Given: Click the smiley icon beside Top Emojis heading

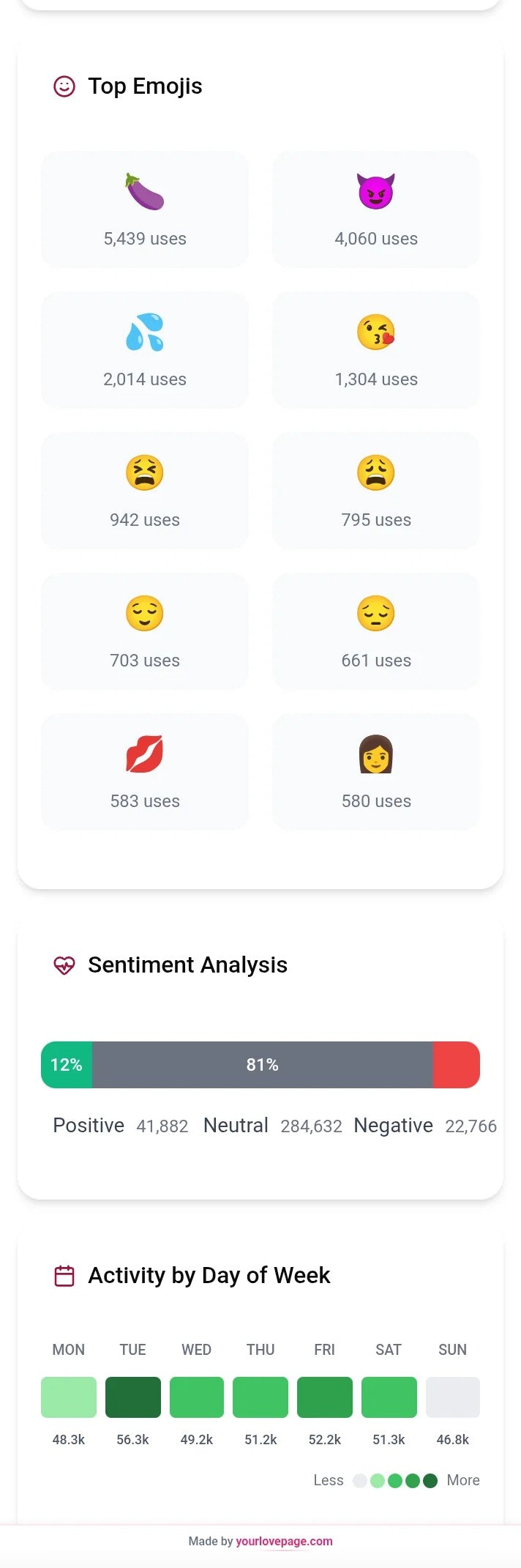Looking at the screenshot, I should (64, 86).
